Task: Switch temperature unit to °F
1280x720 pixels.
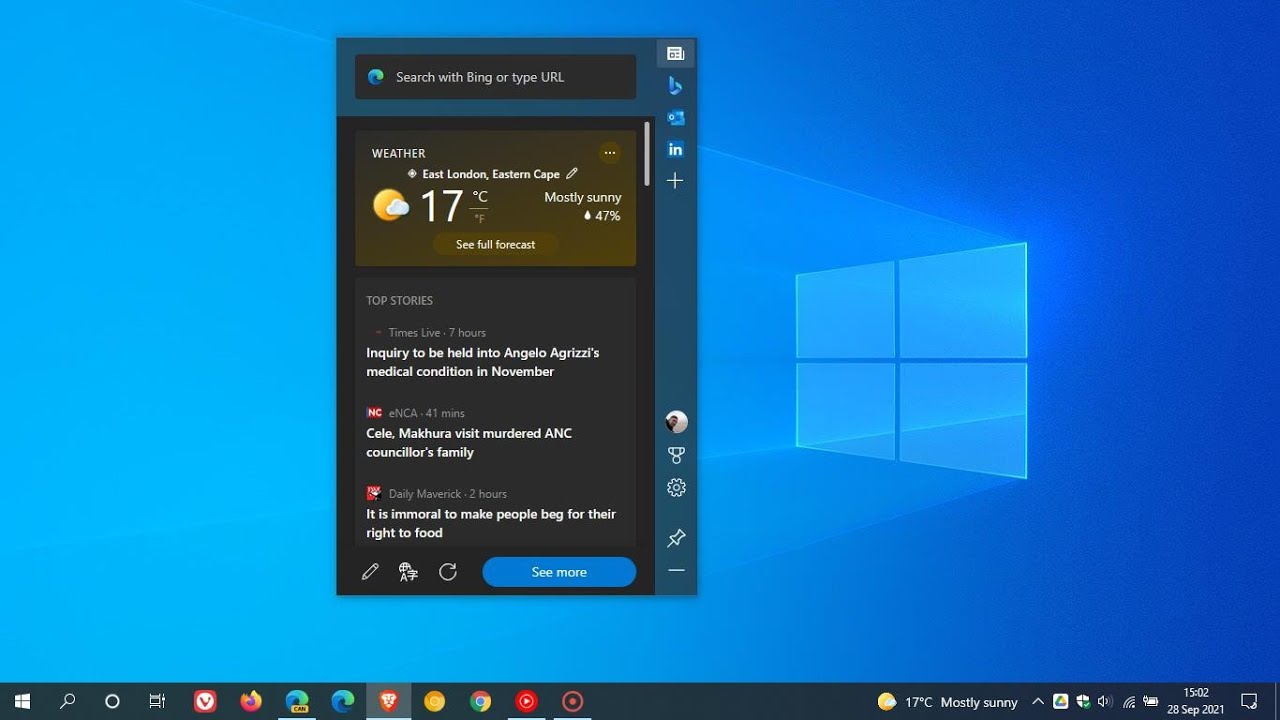Action: click(480, 219)
